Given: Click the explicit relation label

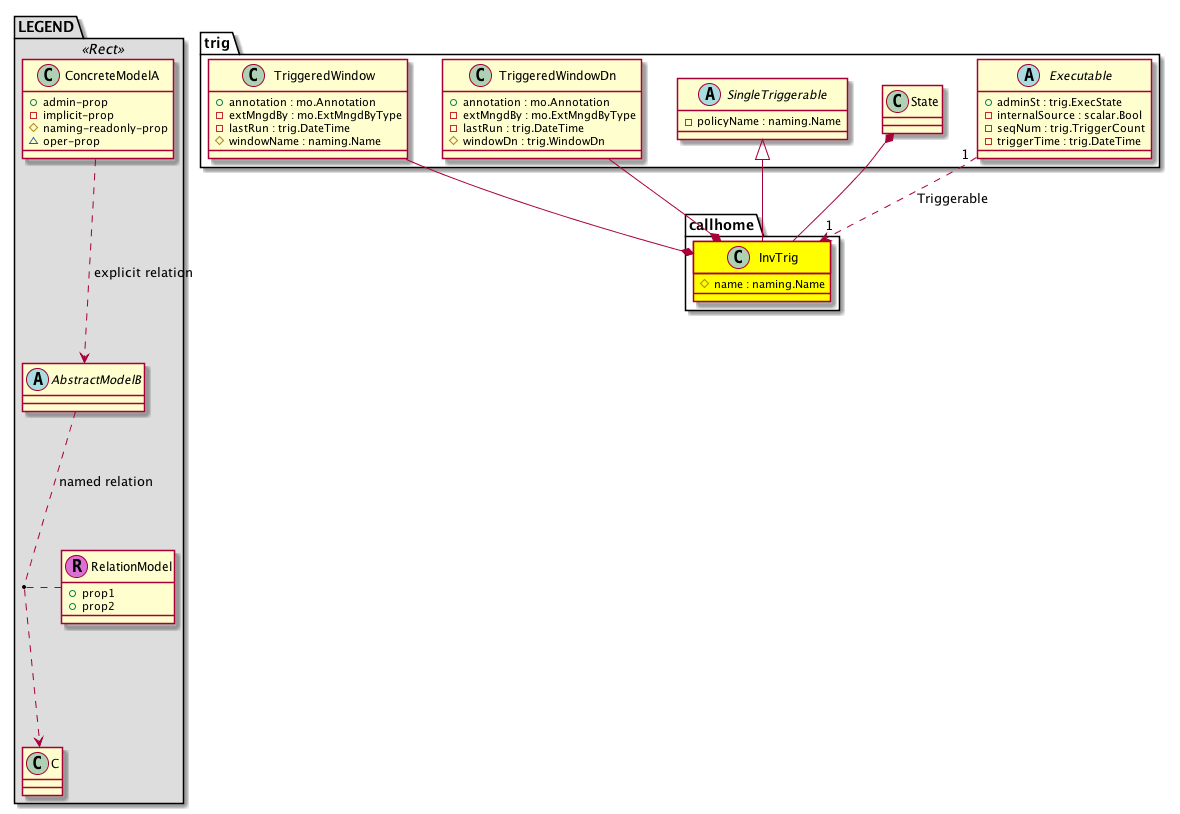Looking at the screenshot, I should click(x=143, y=273).
